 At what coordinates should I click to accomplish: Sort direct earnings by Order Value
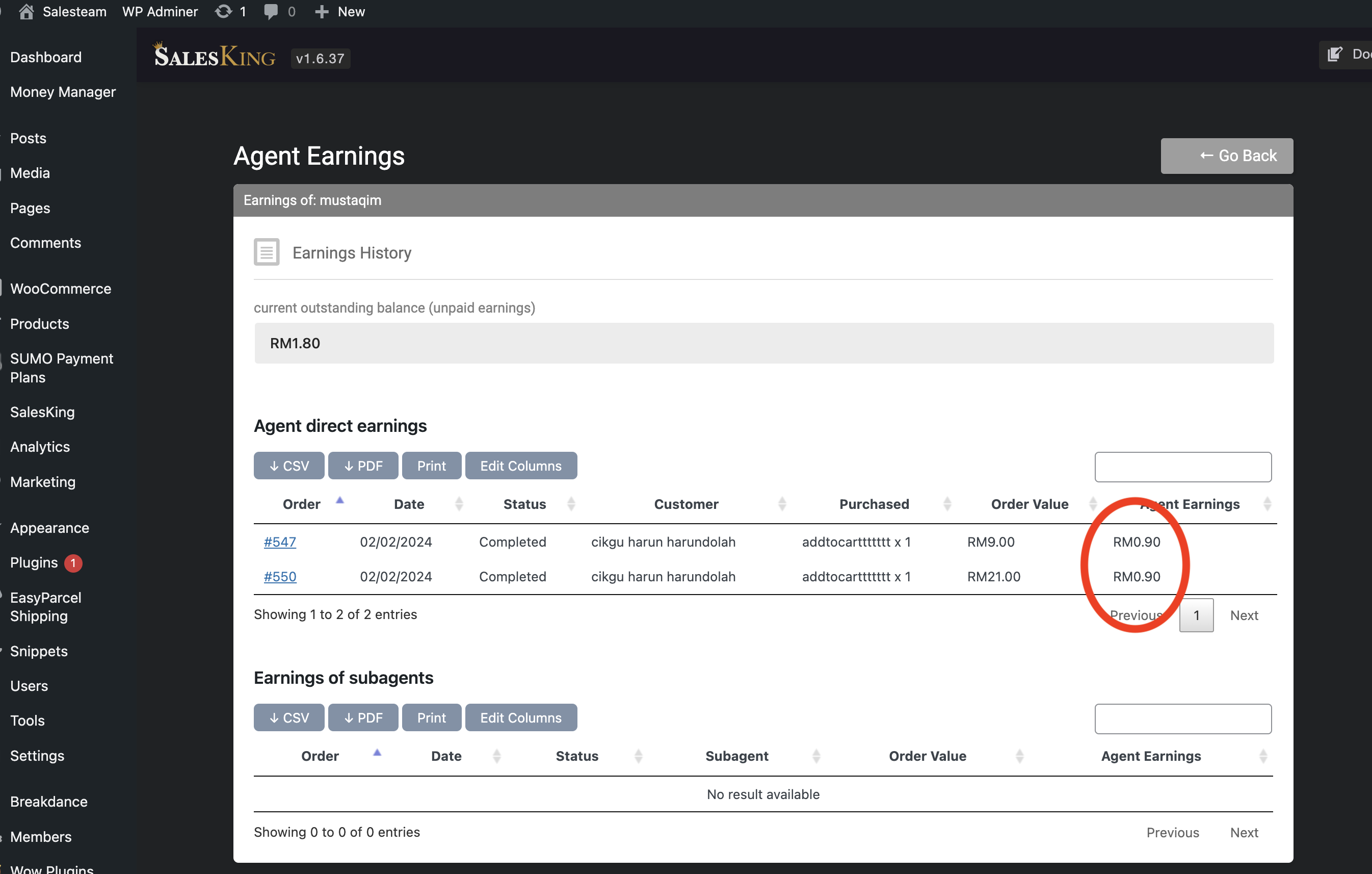point(1029,504)
